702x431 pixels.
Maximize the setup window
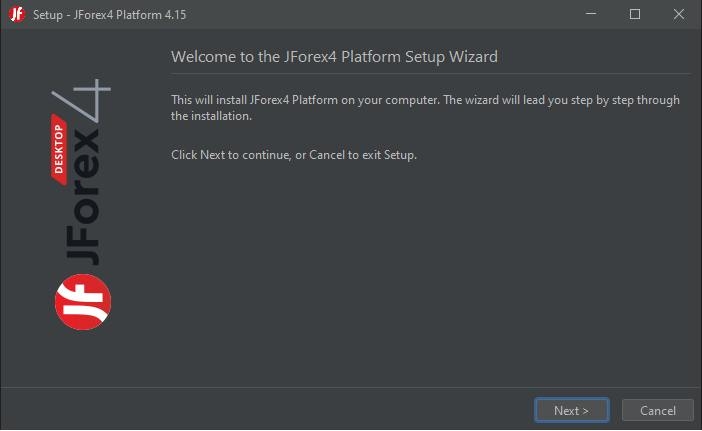pyautogui.click(x=635, y=14)
